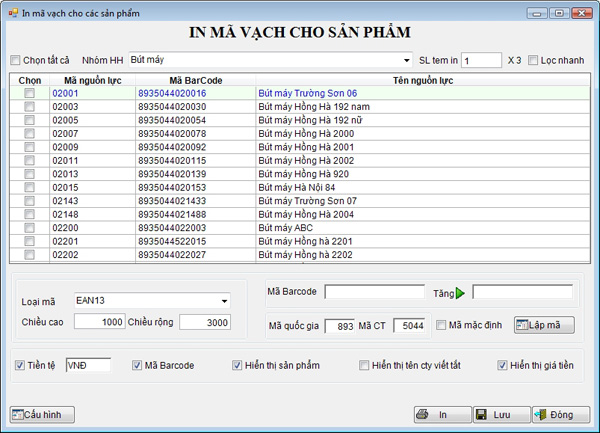Open Cấu hình configuration settings
The image size is (600, 433).
(x=42, y=414)
